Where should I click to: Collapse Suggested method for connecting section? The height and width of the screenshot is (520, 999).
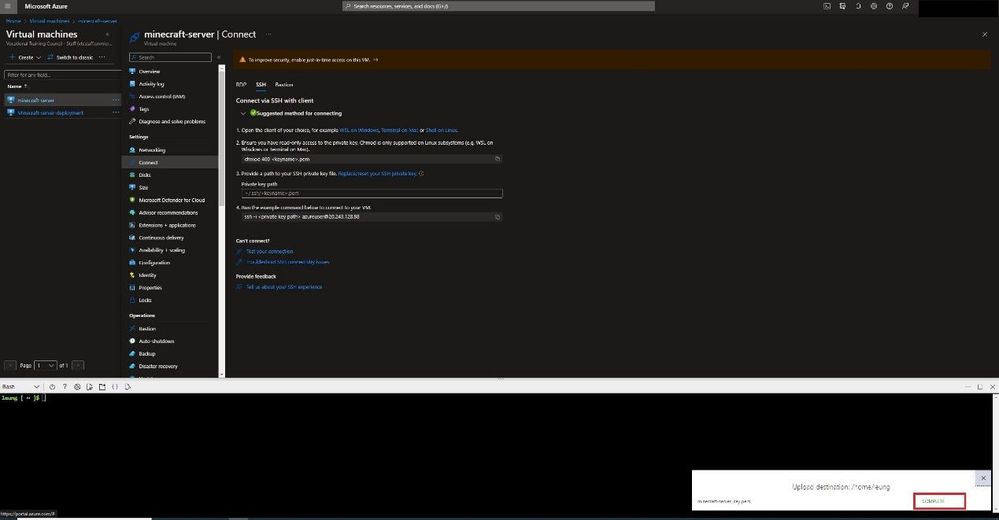243,113
